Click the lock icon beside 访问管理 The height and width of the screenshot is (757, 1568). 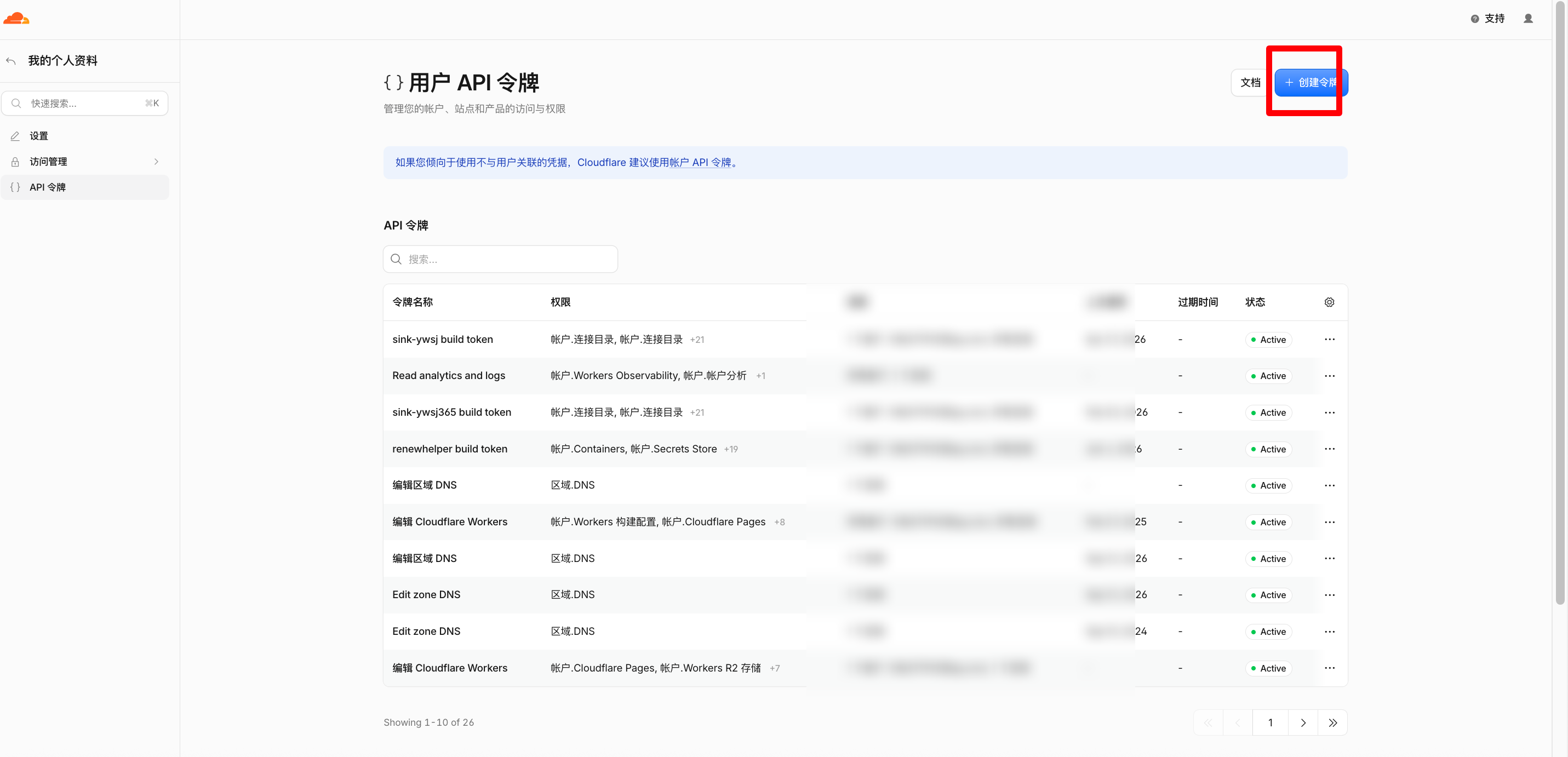[15, 162]
